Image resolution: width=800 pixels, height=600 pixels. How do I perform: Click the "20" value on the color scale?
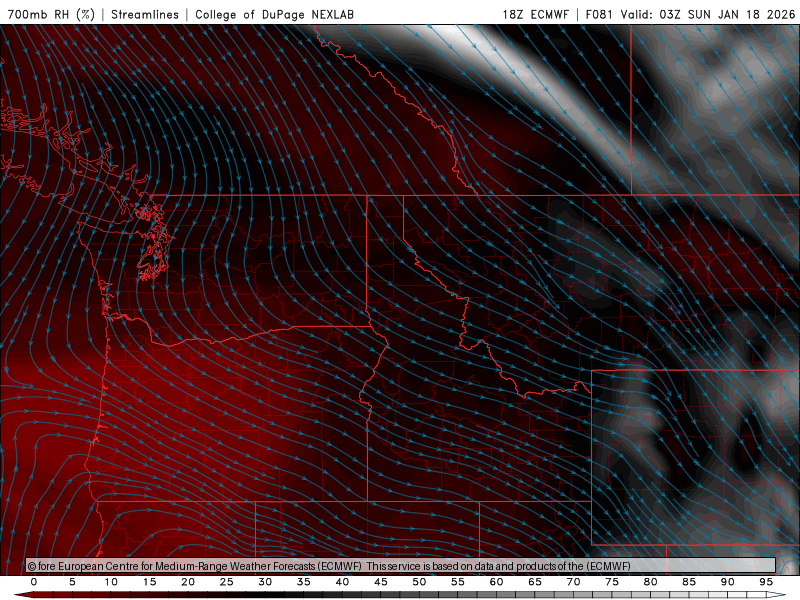point(188,582)
